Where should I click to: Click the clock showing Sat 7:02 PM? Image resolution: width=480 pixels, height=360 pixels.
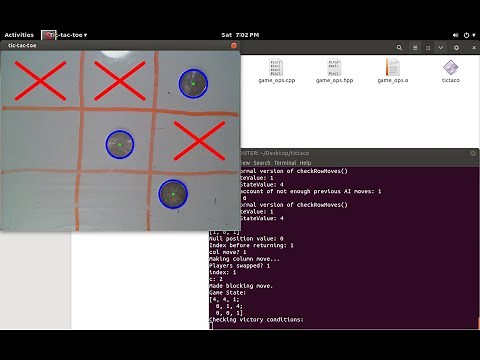(x=240, y=35)
